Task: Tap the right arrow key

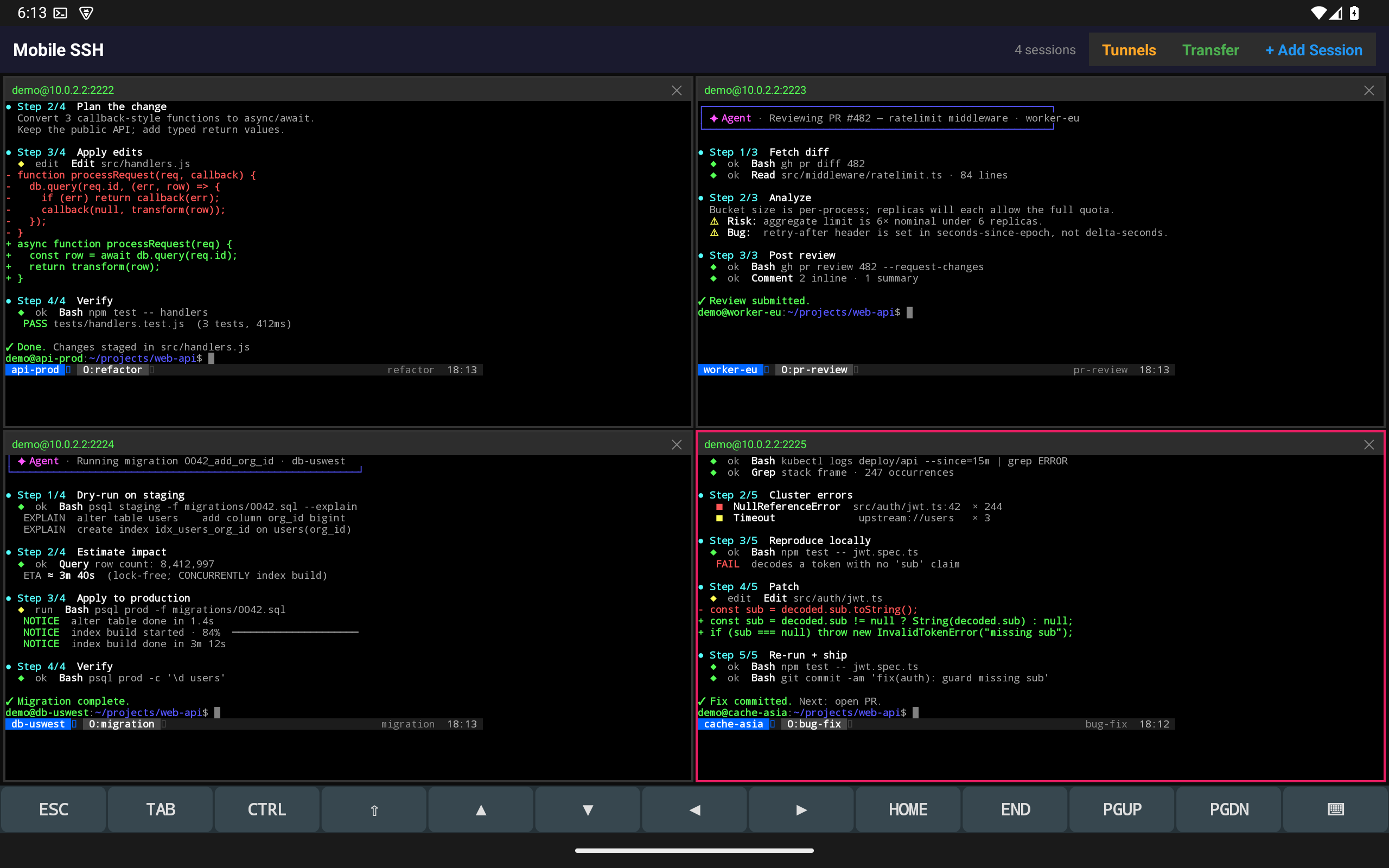Action: pos(801,809)
